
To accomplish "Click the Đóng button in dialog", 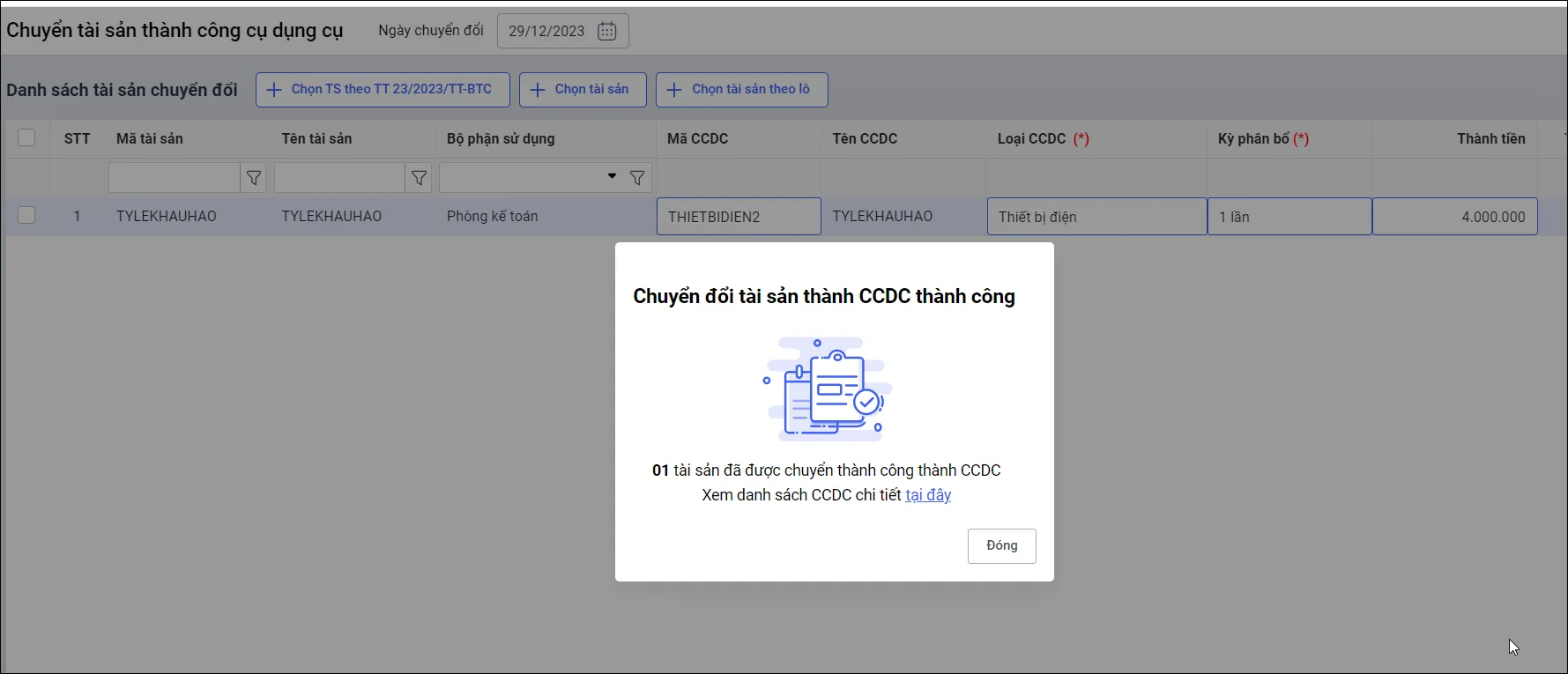I will pos(1001,545).
